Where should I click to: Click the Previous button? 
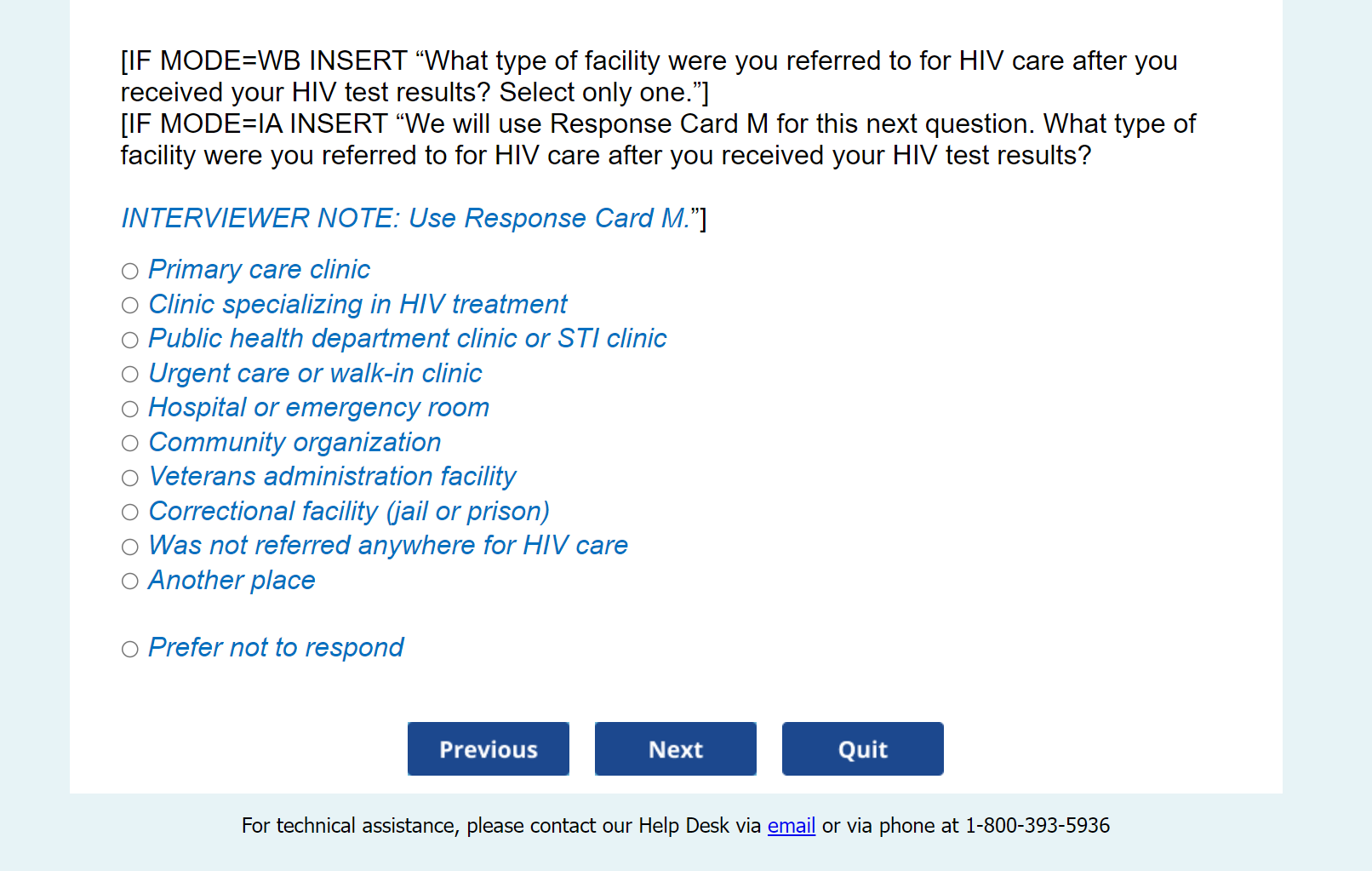click(489, 749)
